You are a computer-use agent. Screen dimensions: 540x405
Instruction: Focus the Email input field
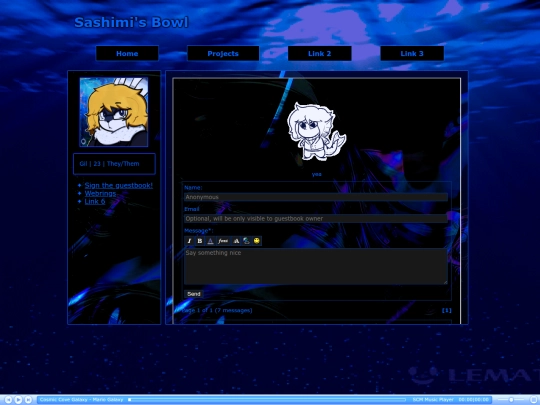point(316,218)
